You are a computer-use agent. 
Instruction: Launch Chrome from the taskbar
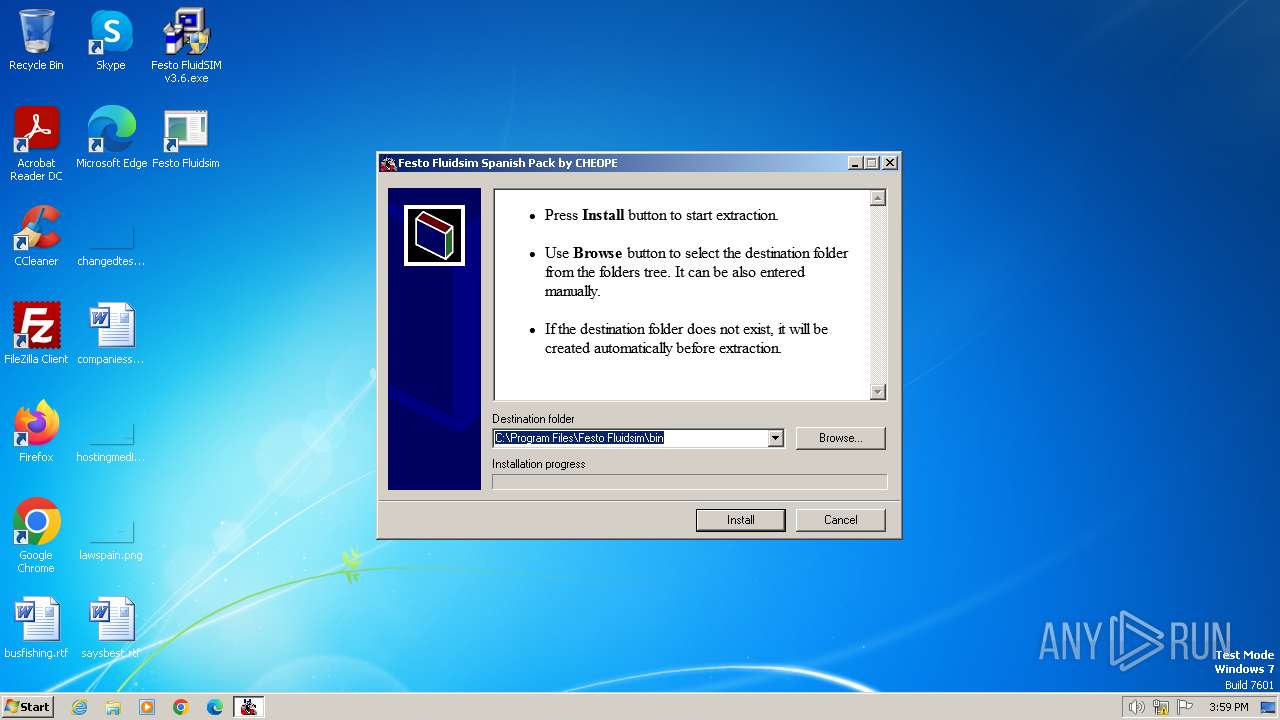181,707
